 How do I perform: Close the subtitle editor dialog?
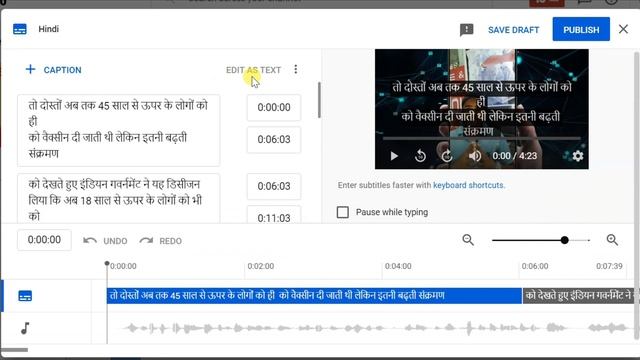pos(623,29)
